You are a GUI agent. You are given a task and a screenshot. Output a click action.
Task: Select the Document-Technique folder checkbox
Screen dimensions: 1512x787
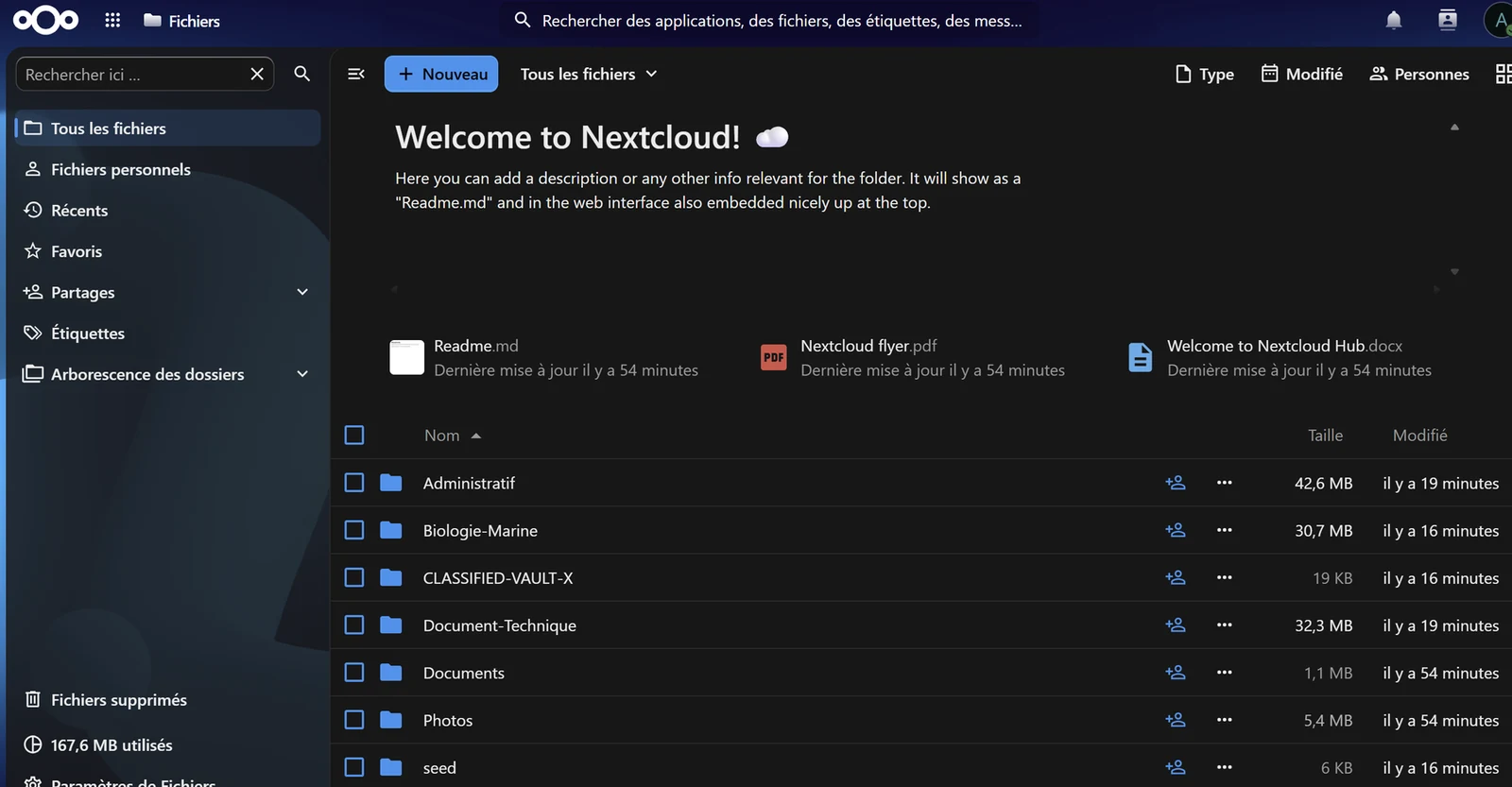point(354,624)
